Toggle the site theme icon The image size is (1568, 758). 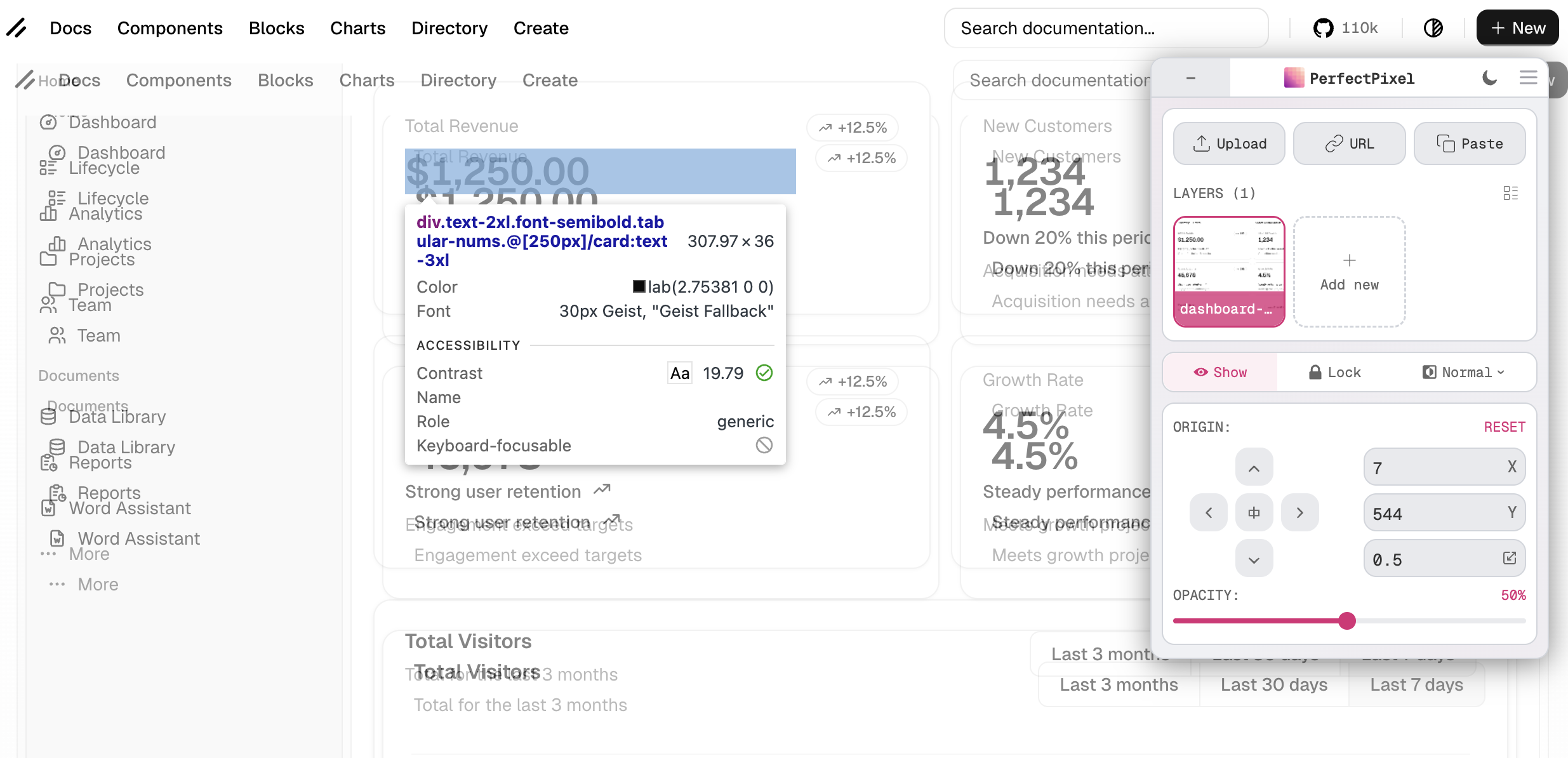(1433, 28)
